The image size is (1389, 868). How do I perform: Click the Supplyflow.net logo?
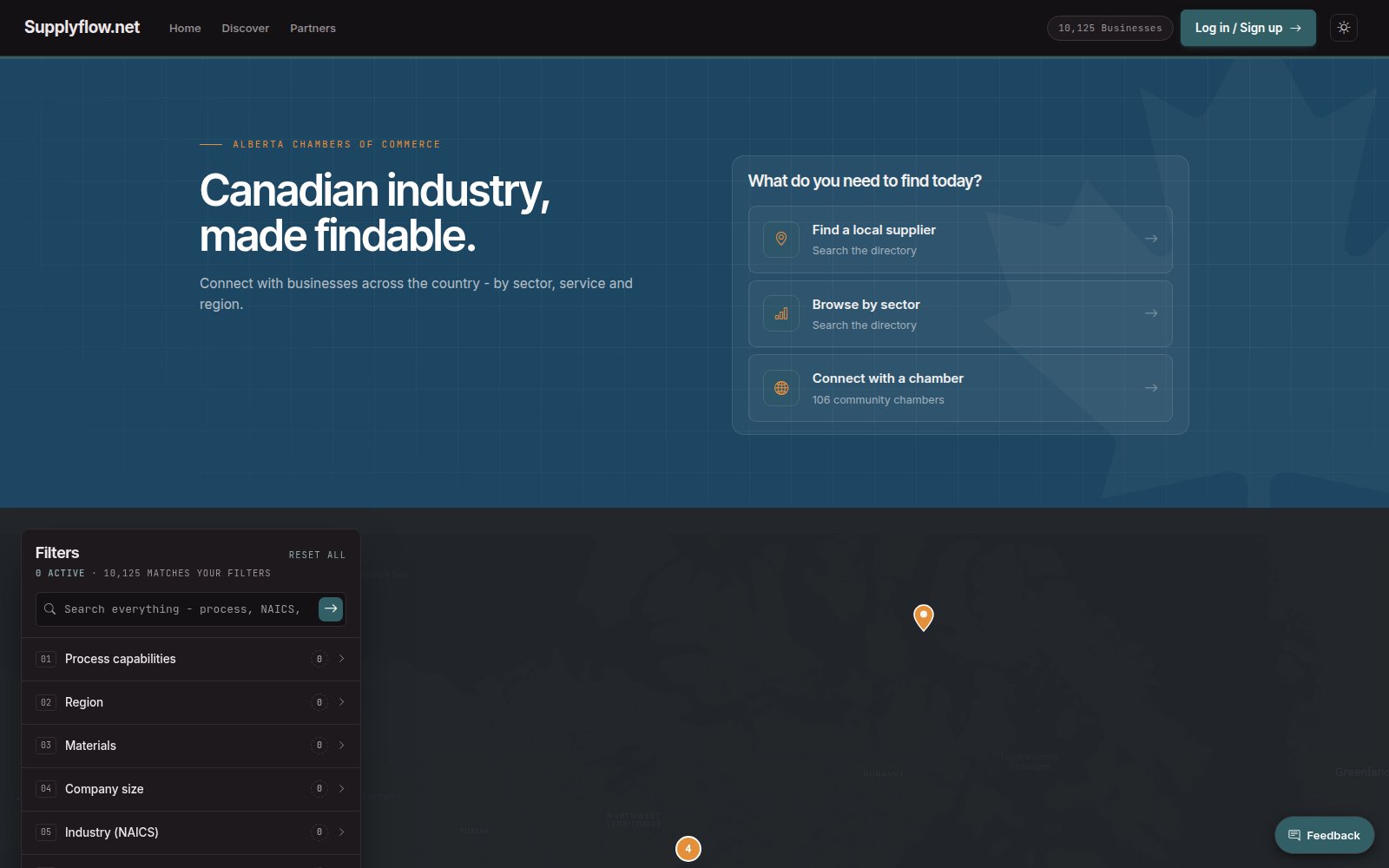click(82, 27)
